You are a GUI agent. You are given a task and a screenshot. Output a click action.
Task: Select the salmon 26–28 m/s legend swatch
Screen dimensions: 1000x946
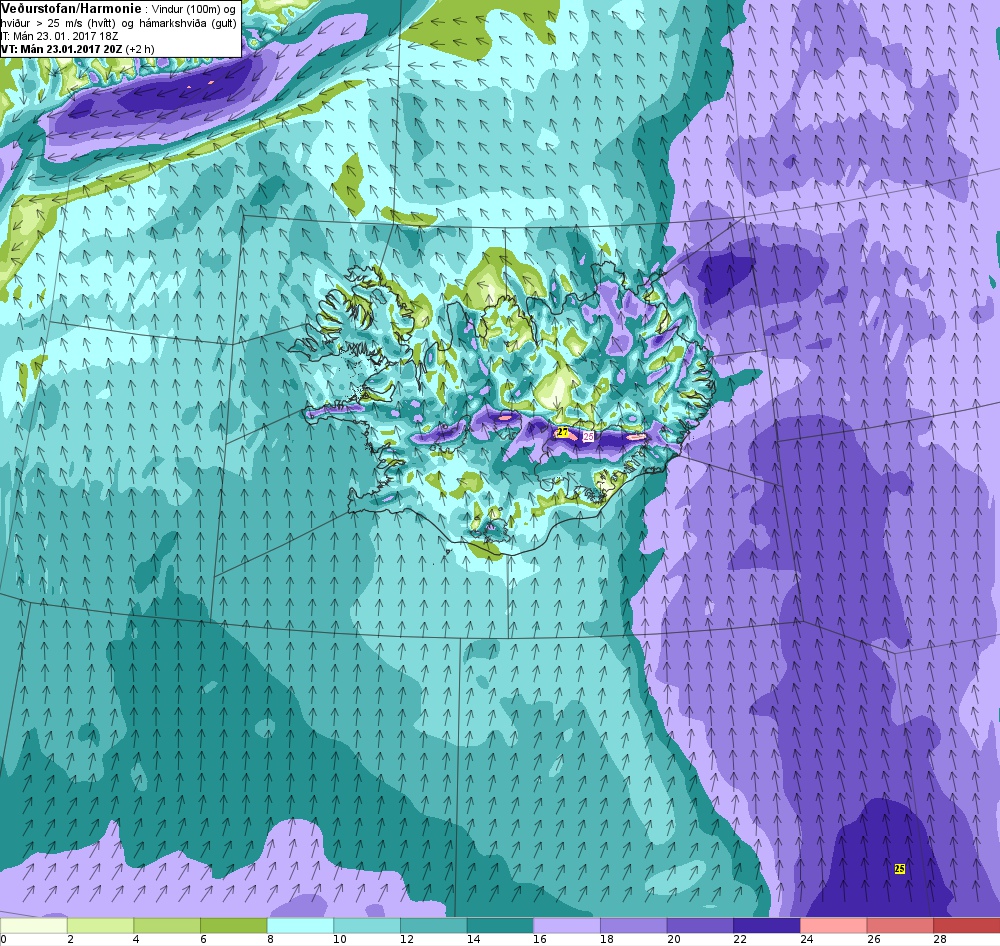pos(900,926)
